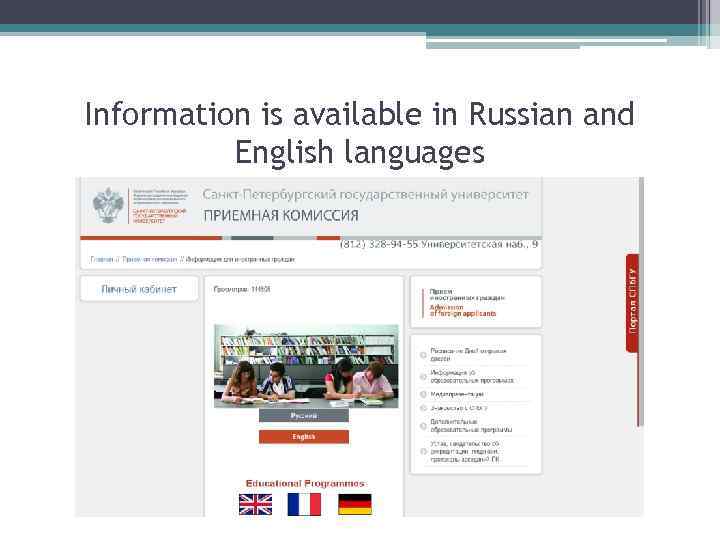The height and width of the screenshot is (540, 720).
Task: Click the page vertical scrollbar
Action: (x=641, y=303)
